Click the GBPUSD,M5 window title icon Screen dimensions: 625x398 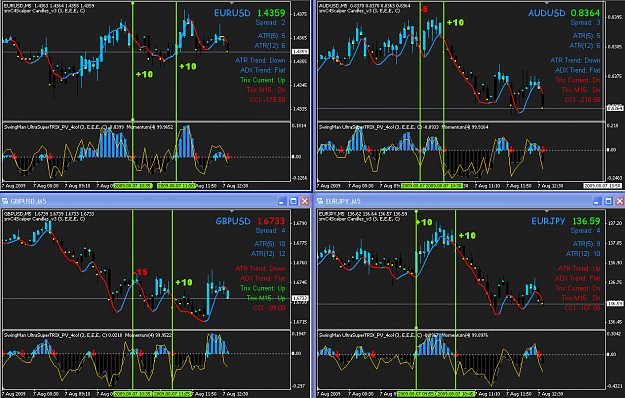[x=5, y=201]
